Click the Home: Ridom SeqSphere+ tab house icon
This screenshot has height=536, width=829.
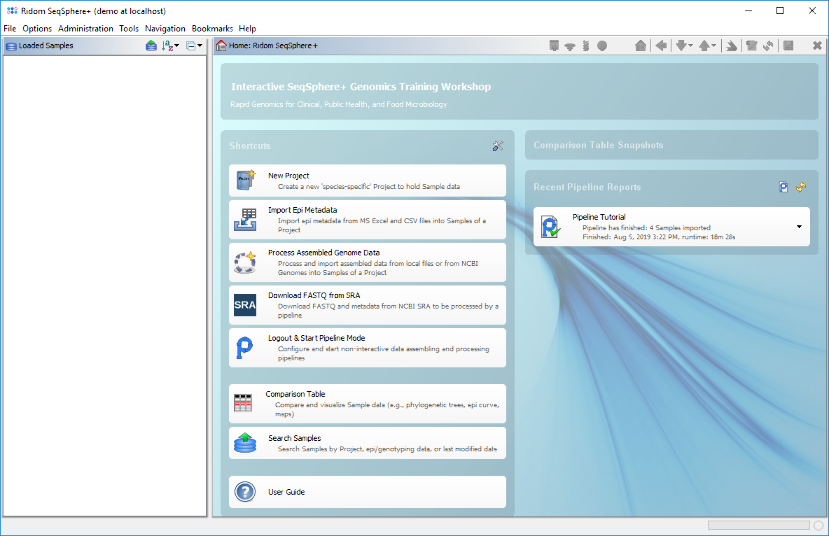coord(222,46)
